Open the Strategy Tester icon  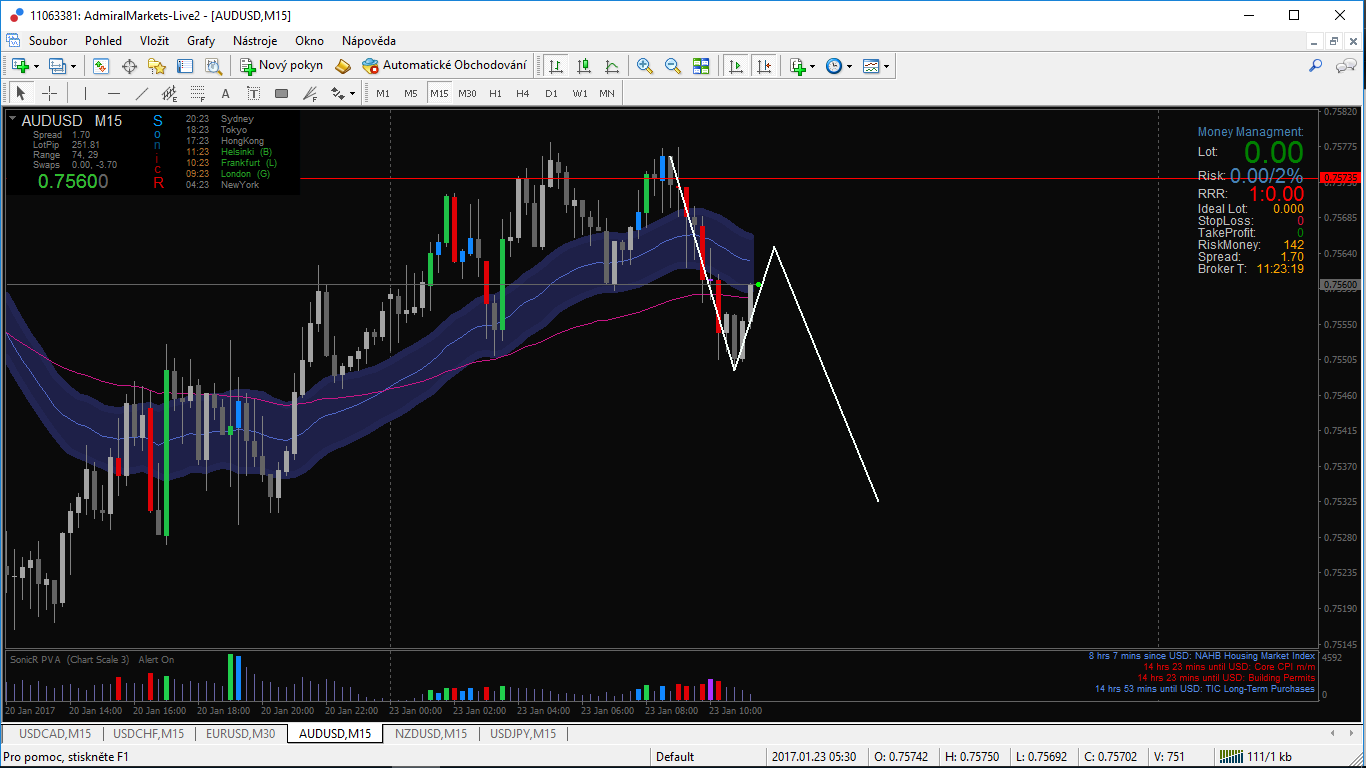tap(213, 66)
